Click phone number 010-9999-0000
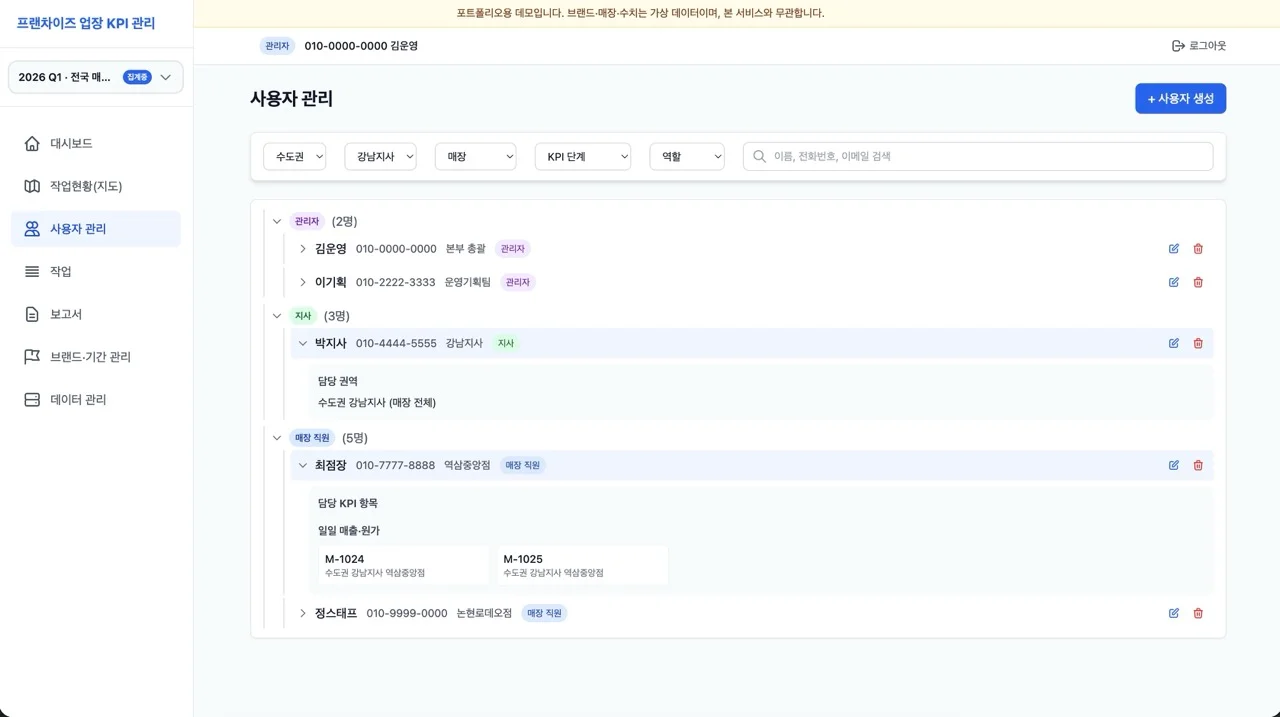This screenshot has width=1280, height=717. coord(407,613)
